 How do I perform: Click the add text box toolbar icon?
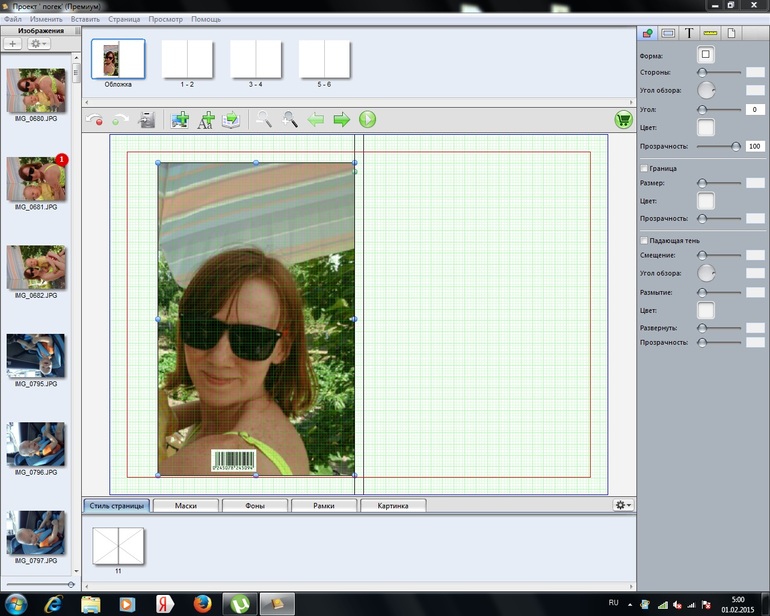tap(206, 120)
